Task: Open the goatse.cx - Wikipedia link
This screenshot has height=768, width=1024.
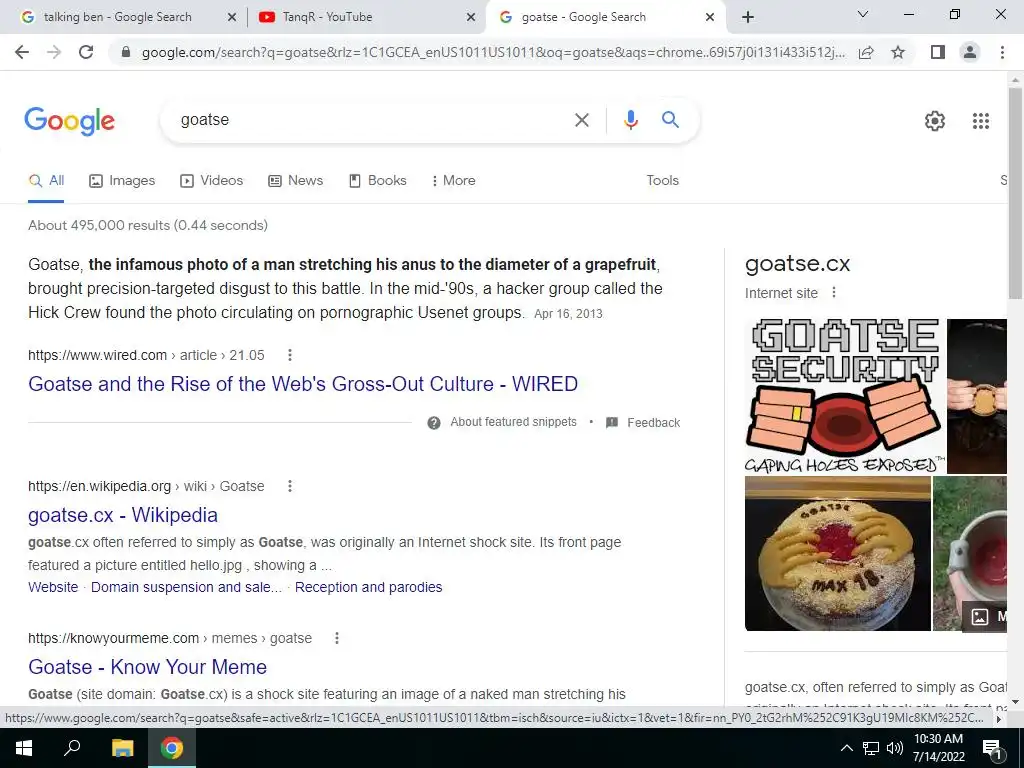Action: [123, 515]
